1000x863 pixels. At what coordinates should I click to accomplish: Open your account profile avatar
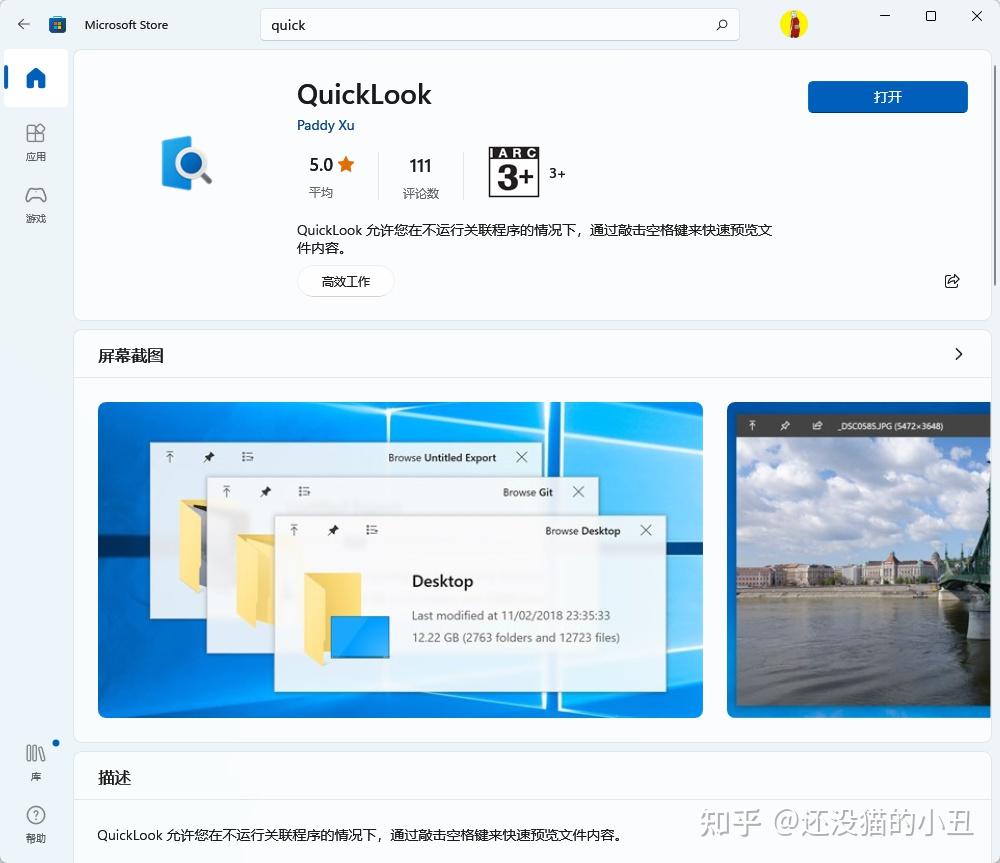[793, 24]
